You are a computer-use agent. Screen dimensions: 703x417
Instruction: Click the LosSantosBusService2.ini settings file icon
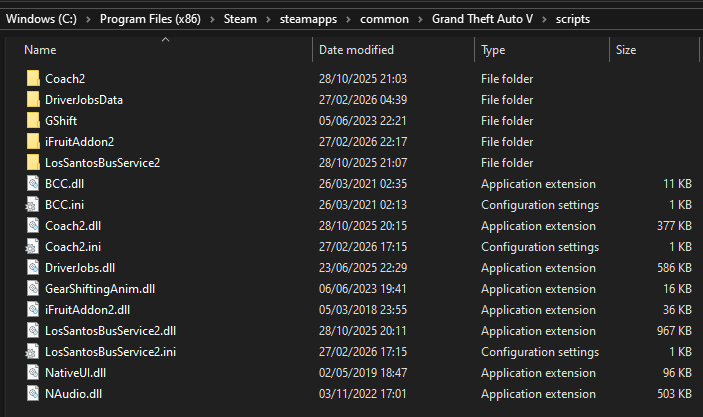click(x=32, y=352)
